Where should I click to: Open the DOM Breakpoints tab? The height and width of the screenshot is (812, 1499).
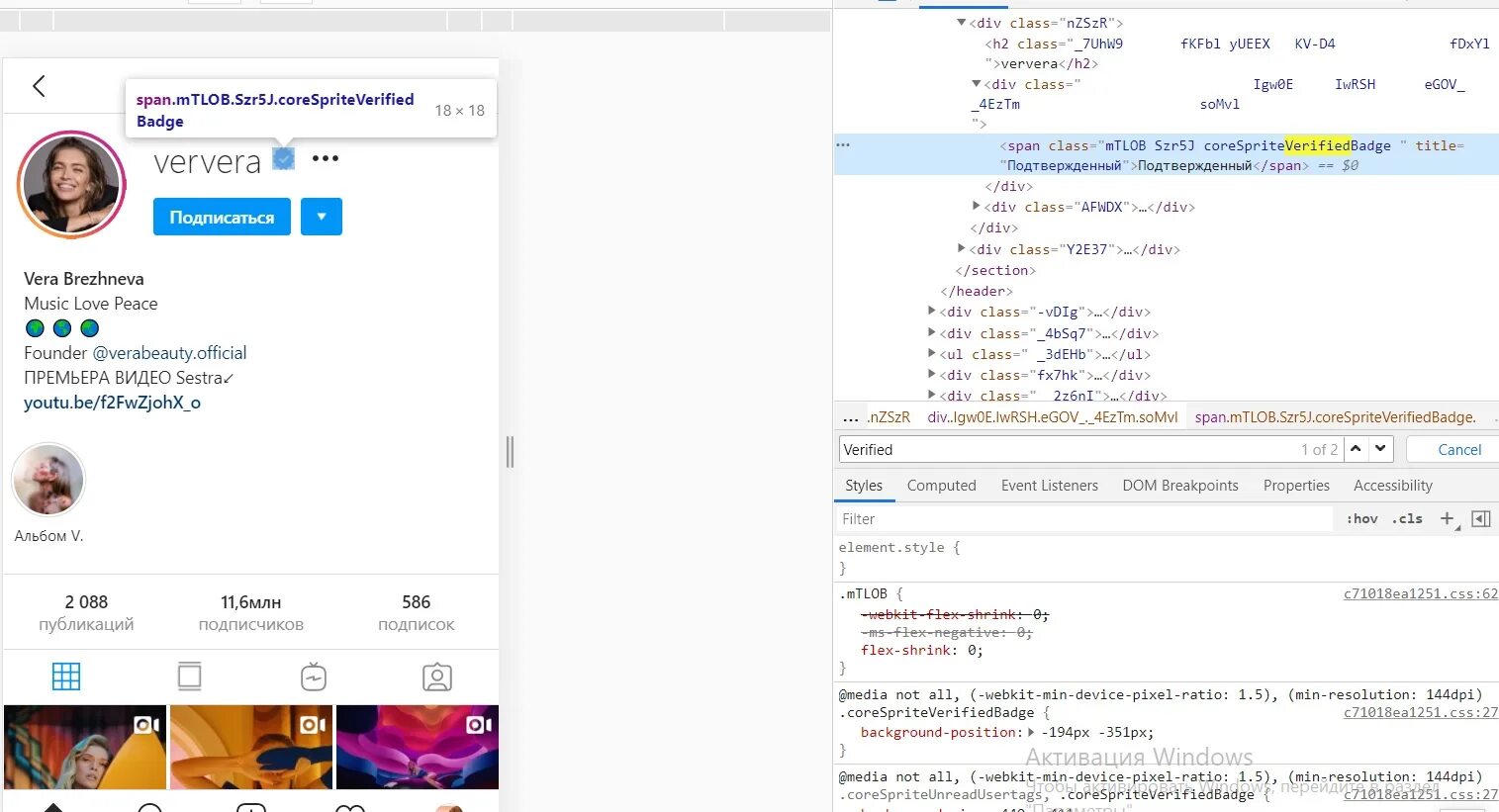(1180, 486)
